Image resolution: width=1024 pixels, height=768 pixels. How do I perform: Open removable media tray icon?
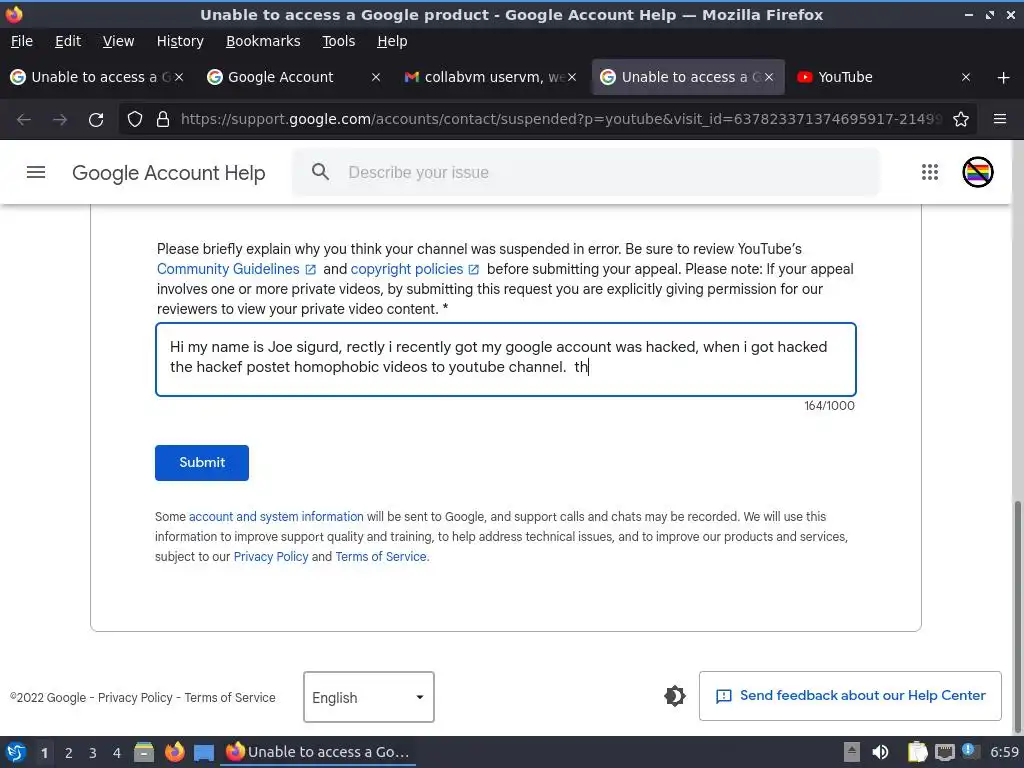coord(852,752)
